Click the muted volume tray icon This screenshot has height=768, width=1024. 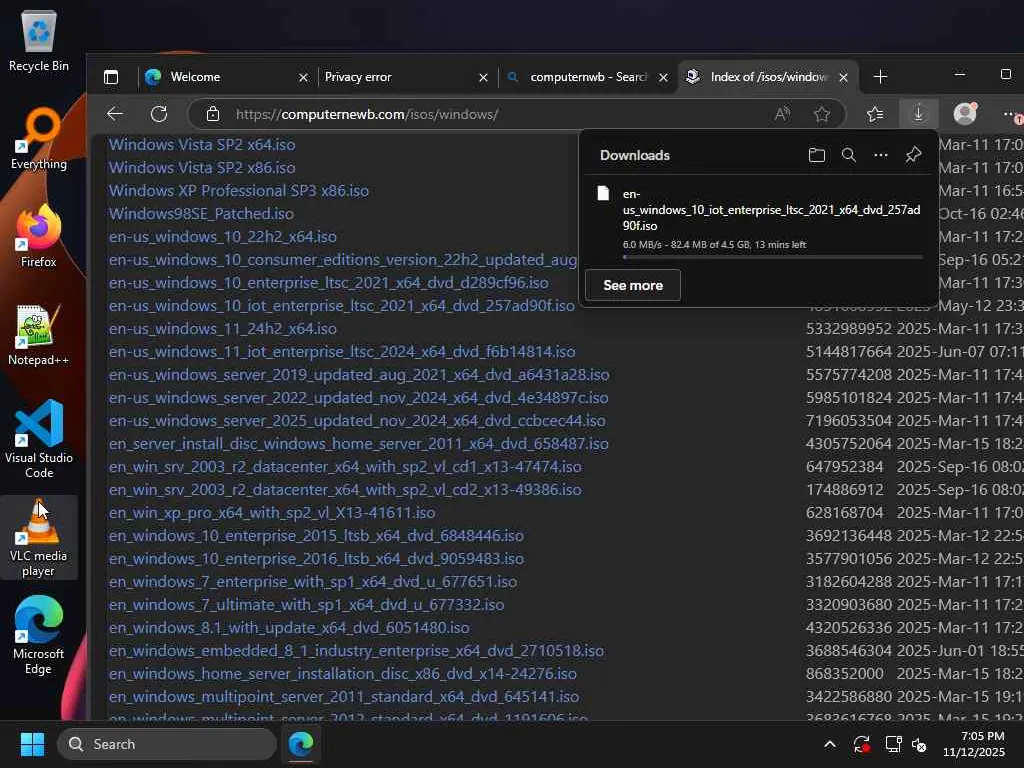[919, 744]
